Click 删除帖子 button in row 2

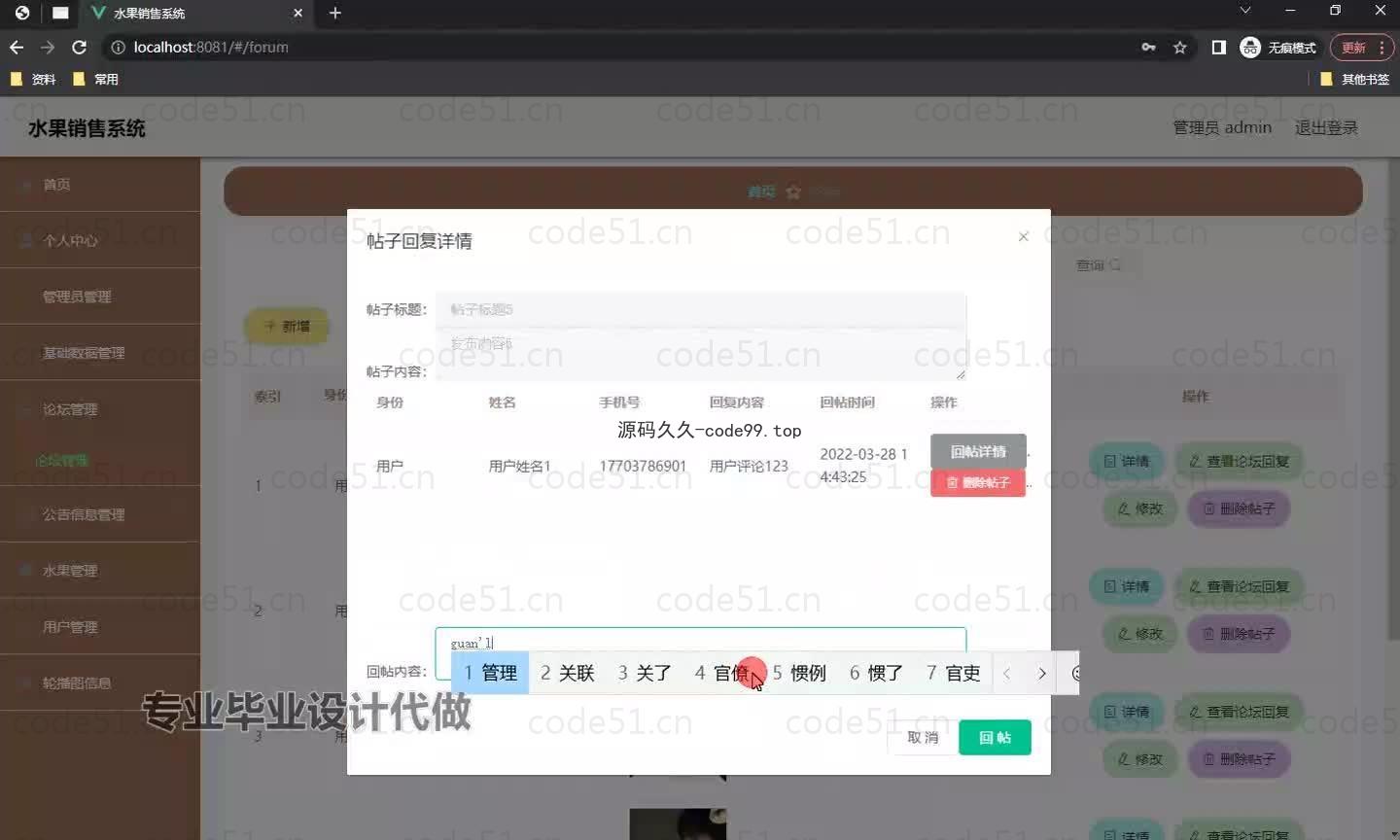[1239, 634]
